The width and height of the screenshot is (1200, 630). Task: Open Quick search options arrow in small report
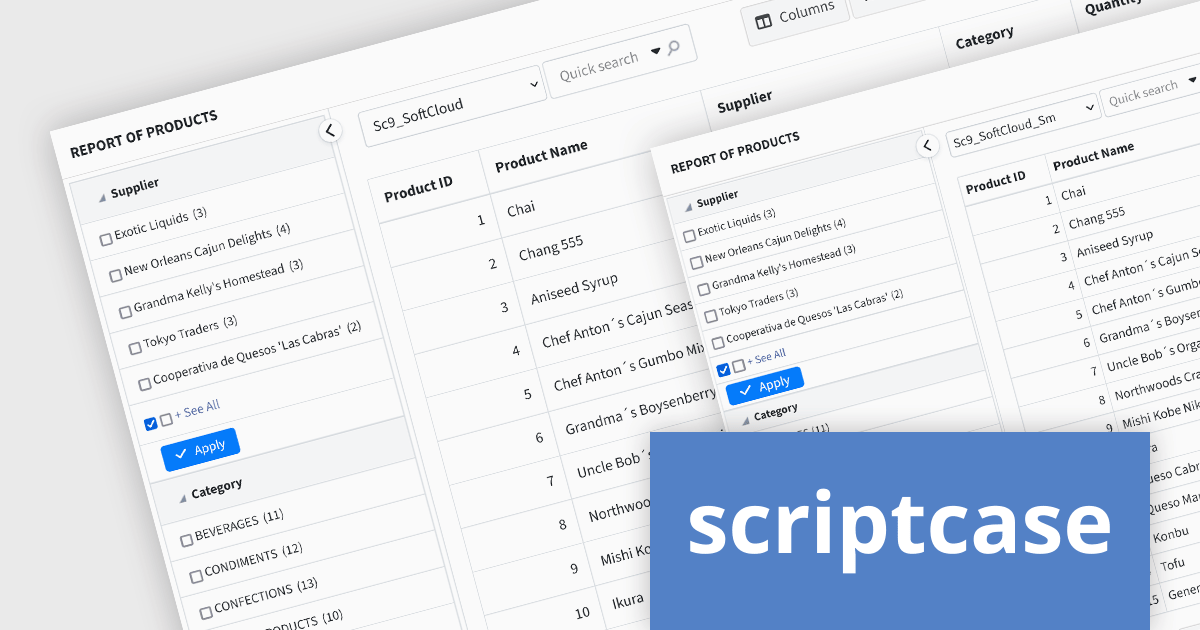(1192, 80)
